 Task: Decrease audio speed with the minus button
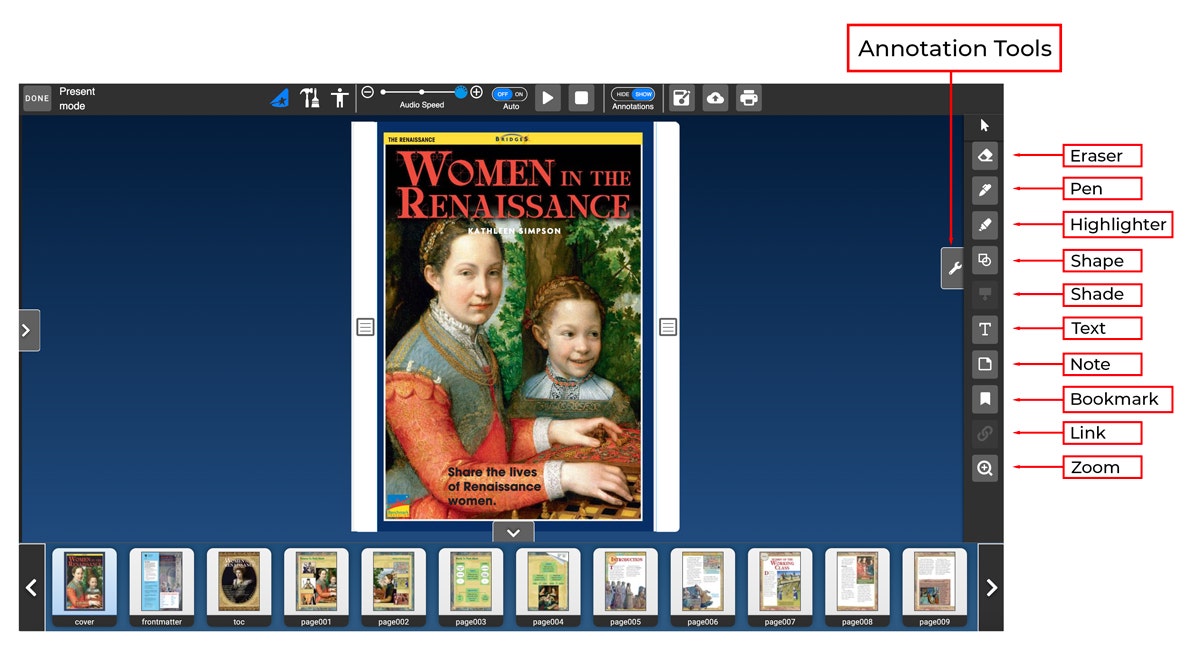[367, 92]
